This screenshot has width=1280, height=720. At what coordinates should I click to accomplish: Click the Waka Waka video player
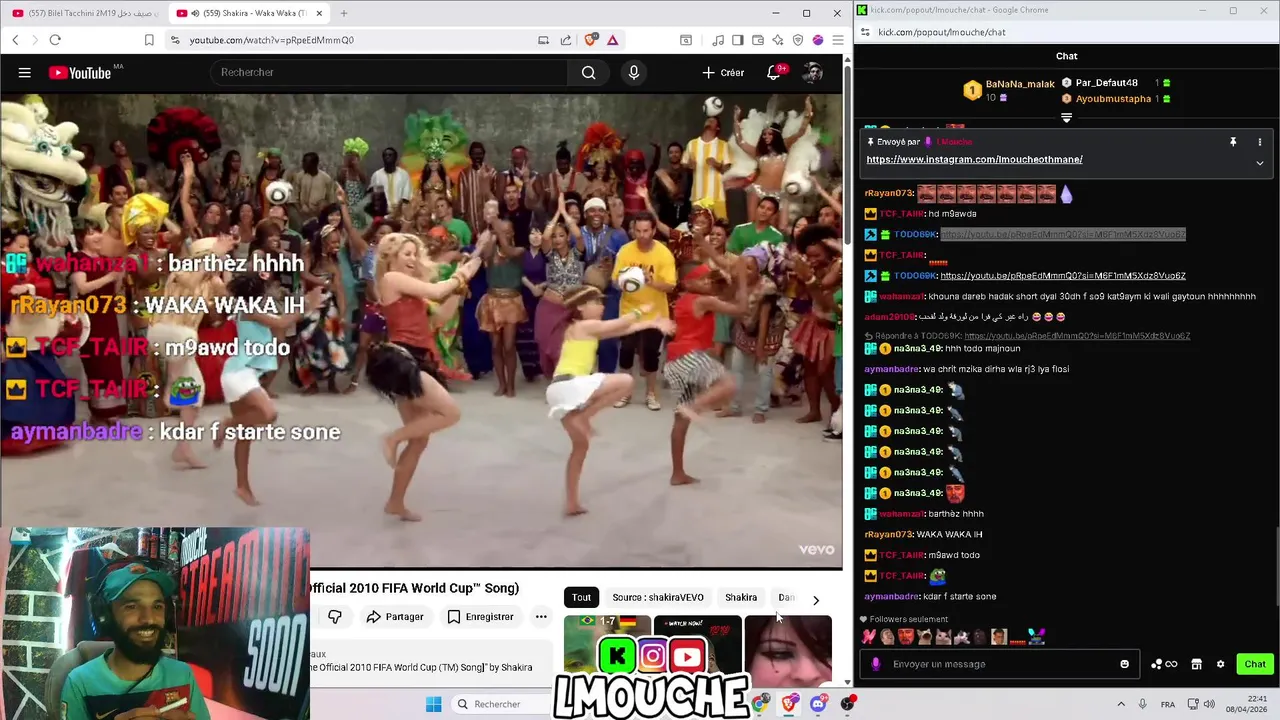(421, 331)
